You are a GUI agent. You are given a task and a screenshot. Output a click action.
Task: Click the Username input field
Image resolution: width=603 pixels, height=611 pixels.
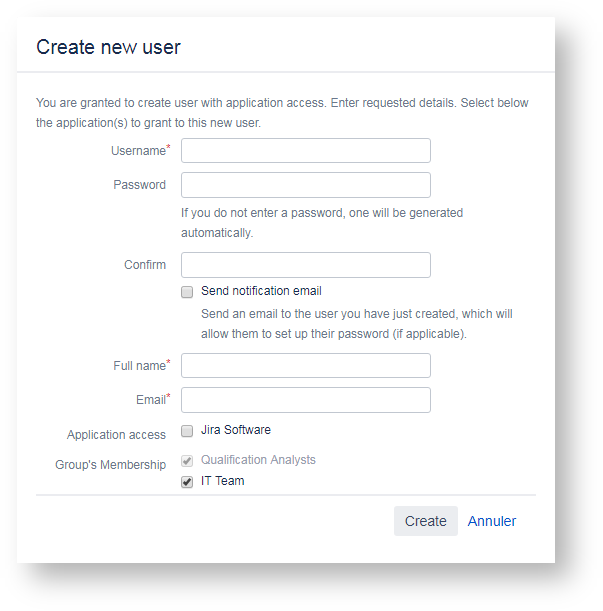coord(305,151)
